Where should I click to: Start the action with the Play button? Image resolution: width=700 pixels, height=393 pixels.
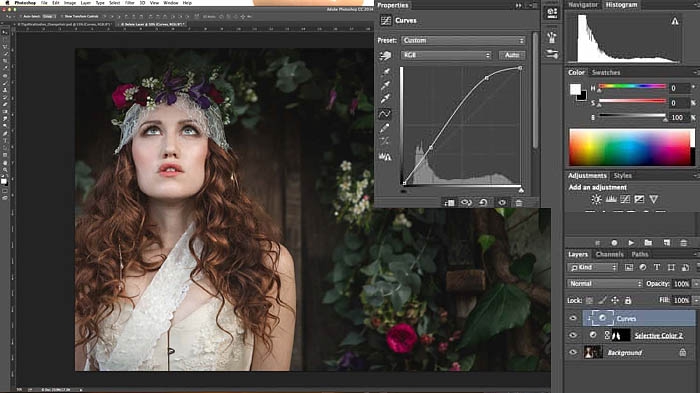[631, 243]
